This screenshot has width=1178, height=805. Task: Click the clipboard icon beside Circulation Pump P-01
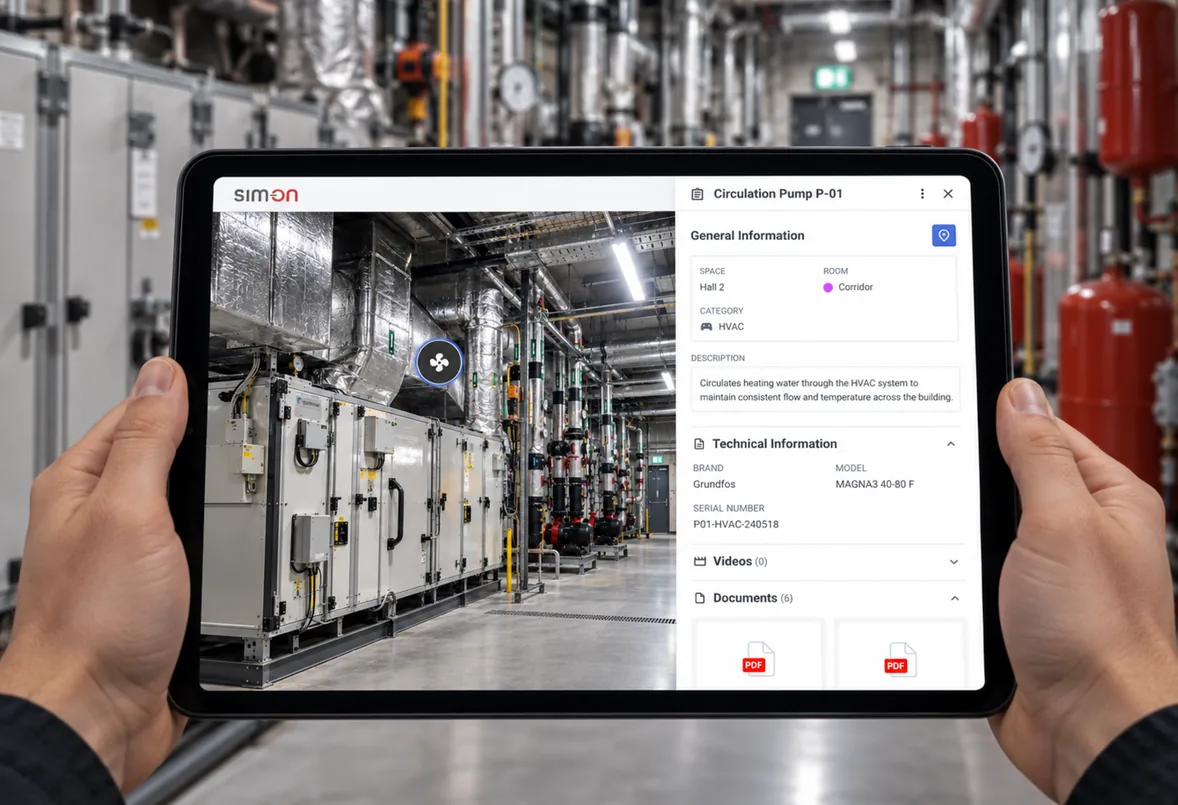tap(697, 194)
